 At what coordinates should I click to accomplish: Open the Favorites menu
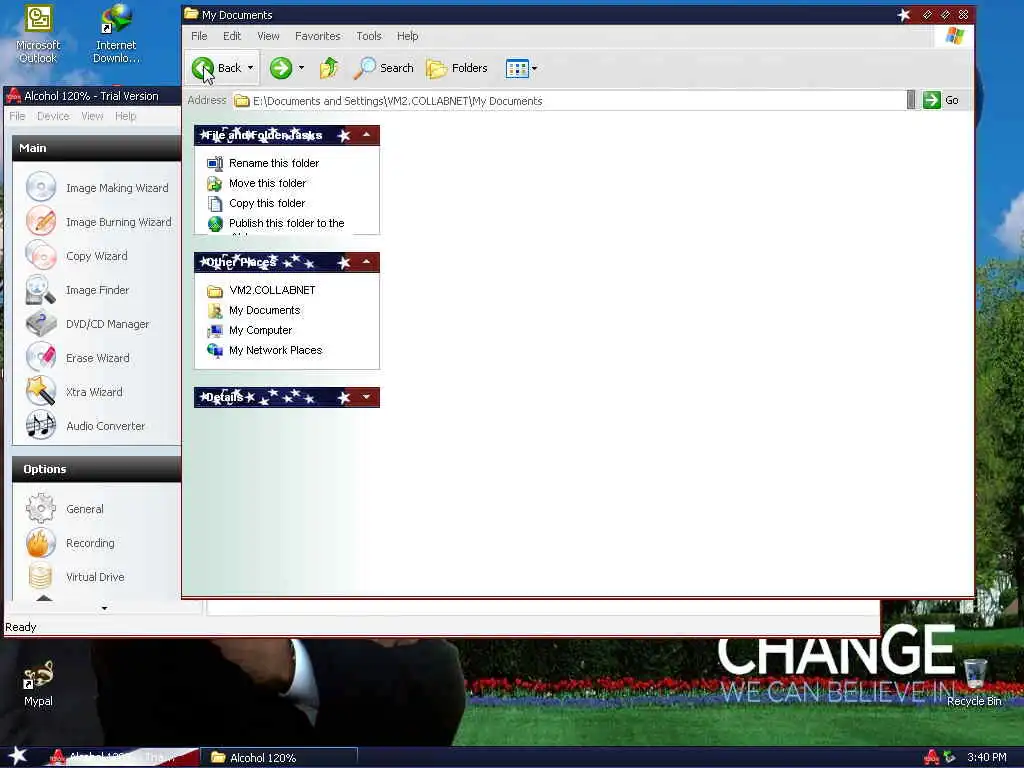coord(317,36)
